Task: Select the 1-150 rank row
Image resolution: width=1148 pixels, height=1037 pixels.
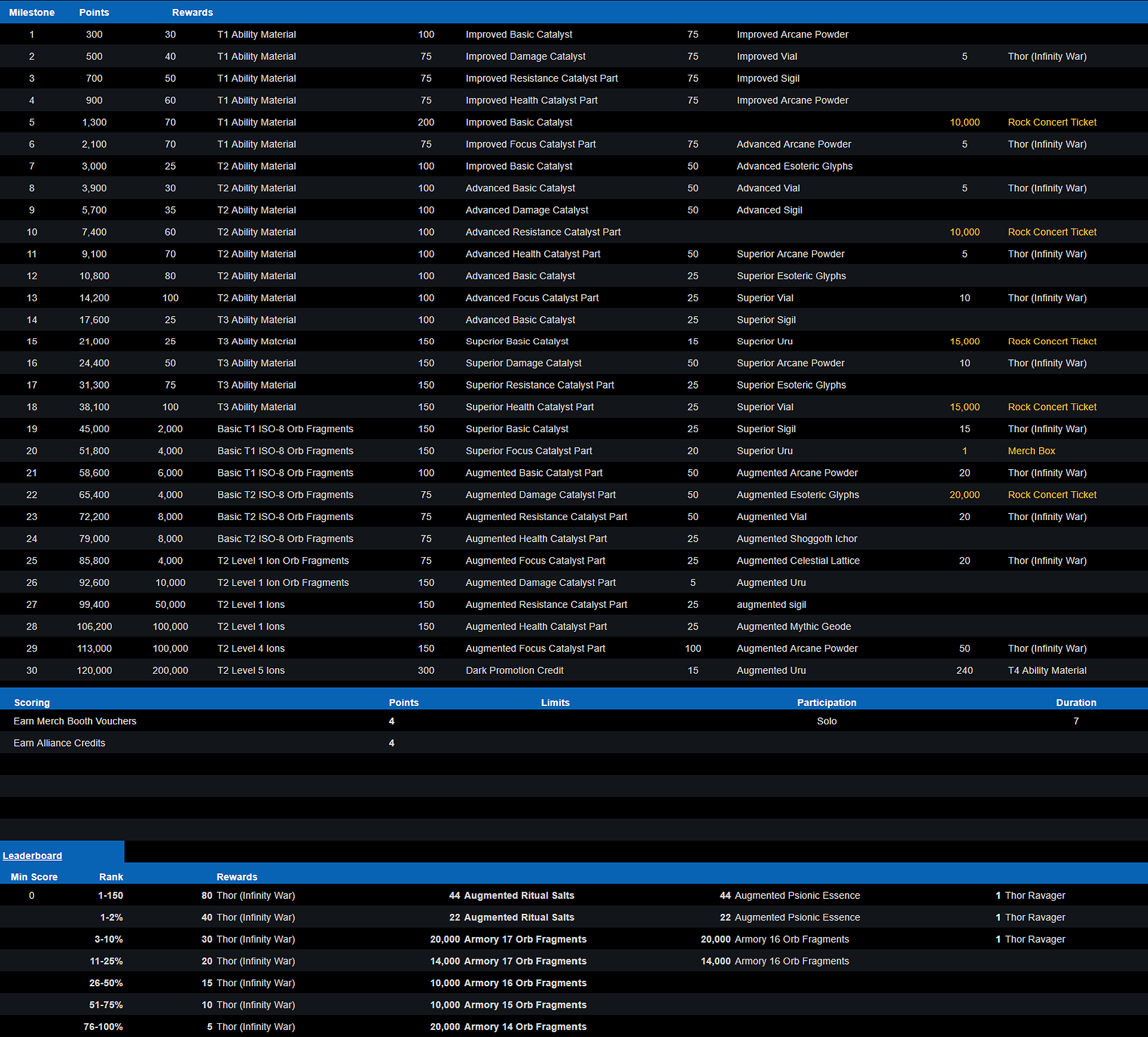Action: pyautogui.click(x=111, y=895)
